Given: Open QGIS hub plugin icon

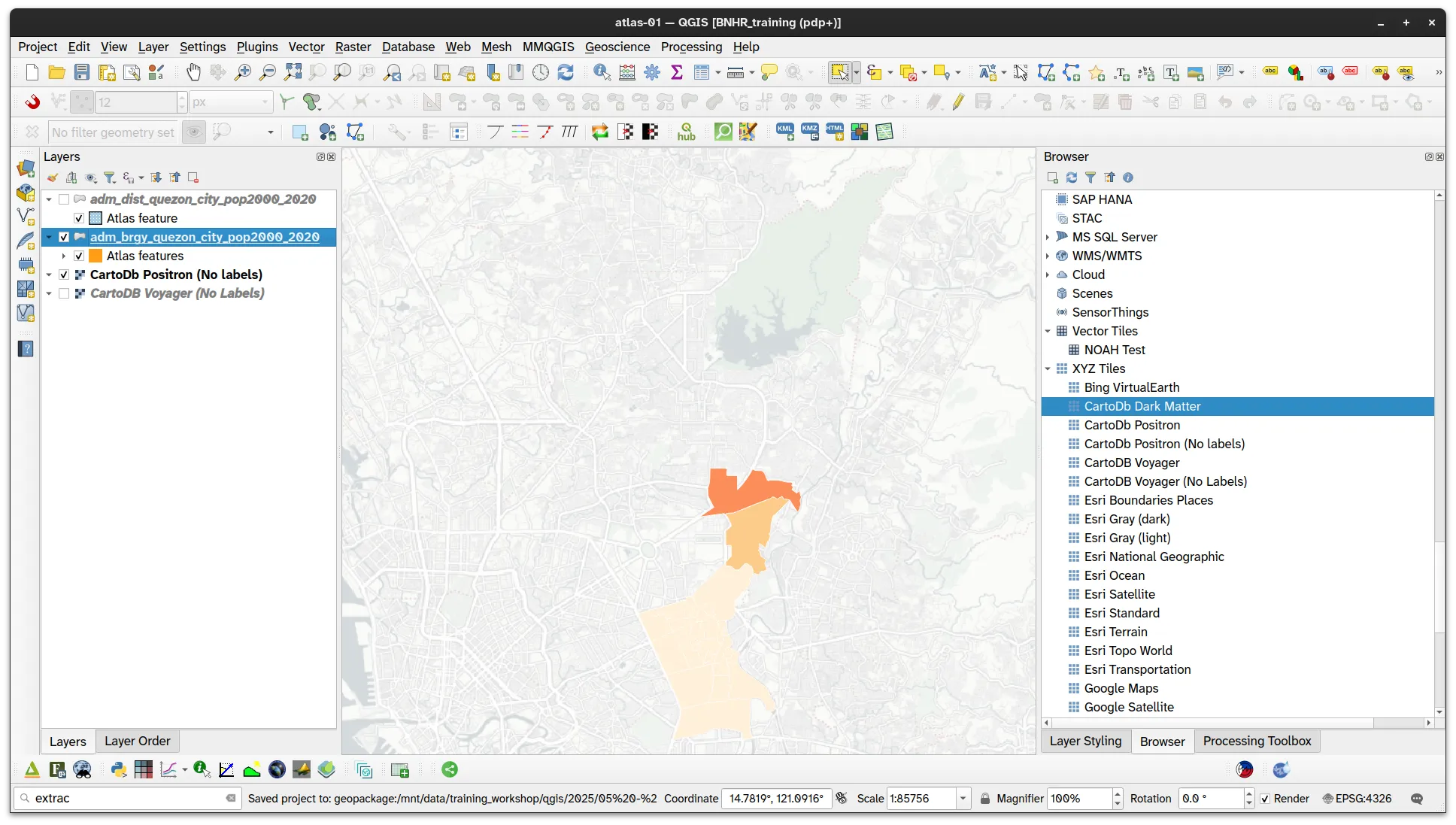Looking at the screenshot, I should pyautogui.click(x=686, y=132).
